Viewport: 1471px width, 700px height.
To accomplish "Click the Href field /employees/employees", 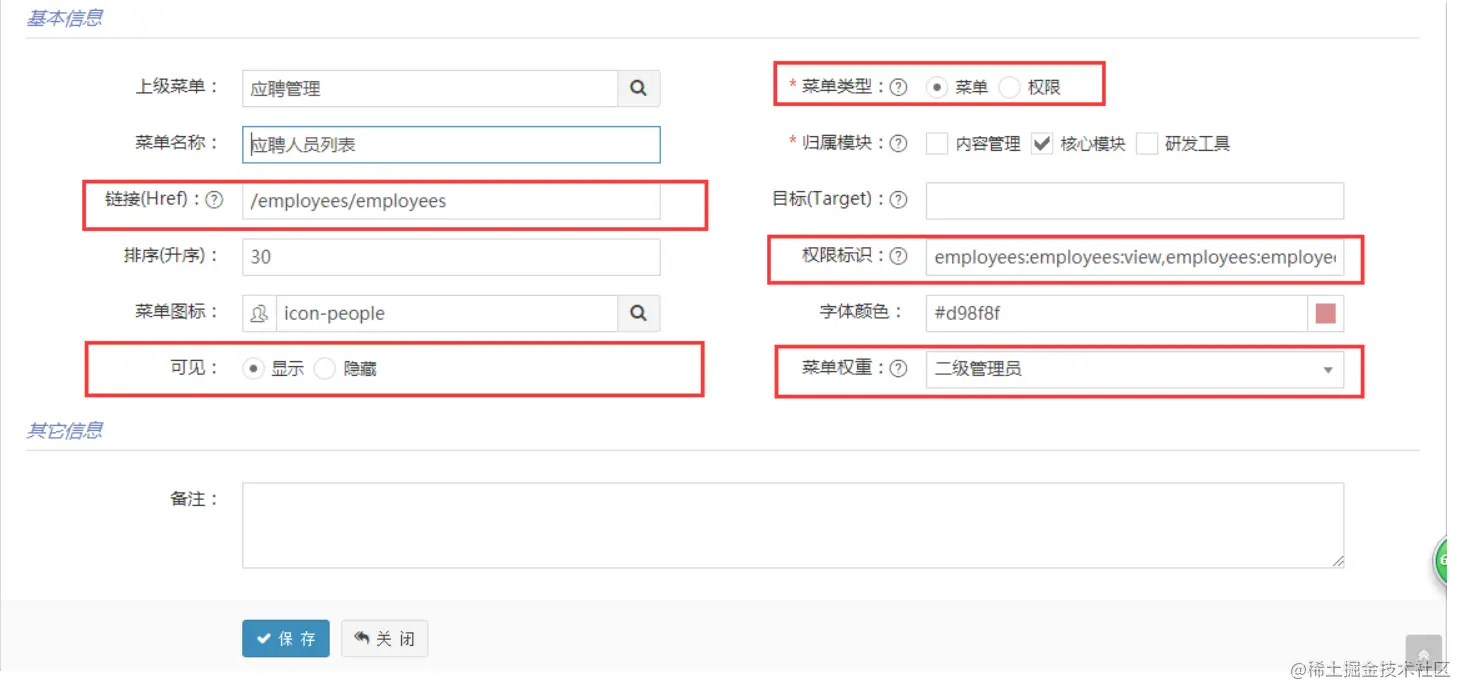I will coord(451,200).
